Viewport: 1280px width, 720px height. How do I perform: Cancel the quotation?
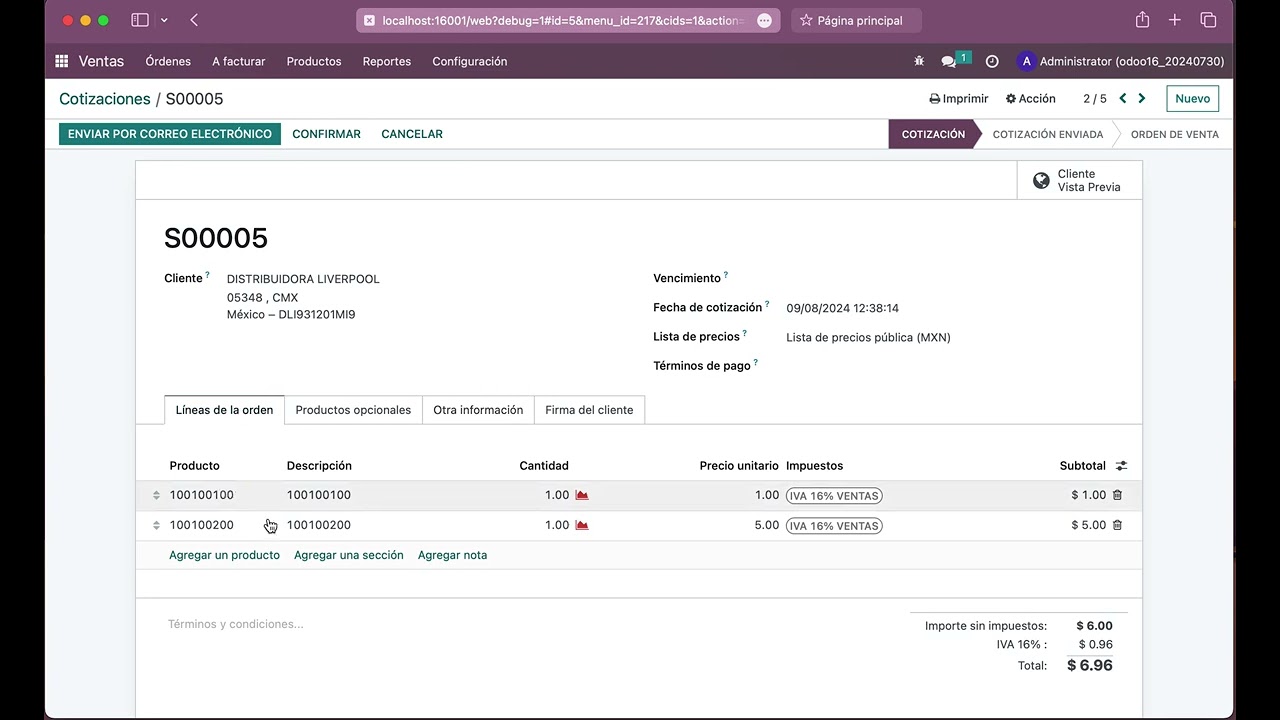tap(412, 134)
